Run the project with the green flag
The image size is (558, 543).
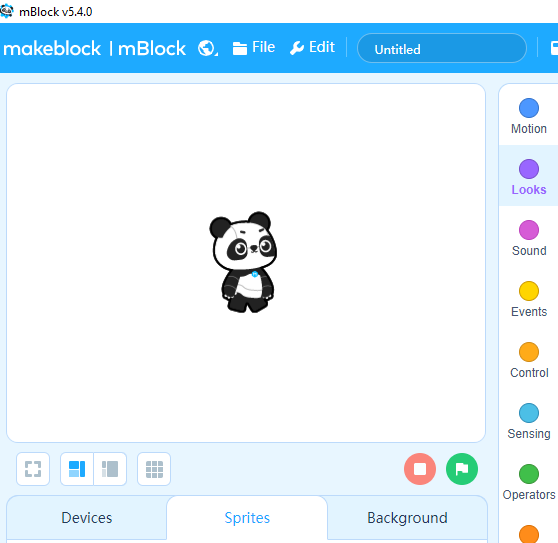[462, 469]
